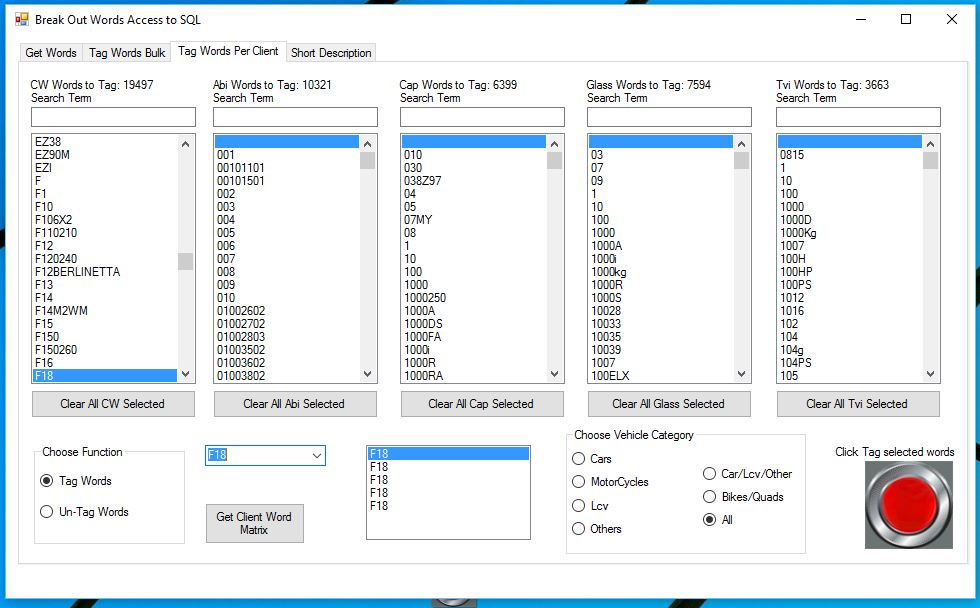Viewport: 980px width, 608px height.
Task: Select 104PS in the Tvi list
Action: pyautogui.click(x=850, y=362)
